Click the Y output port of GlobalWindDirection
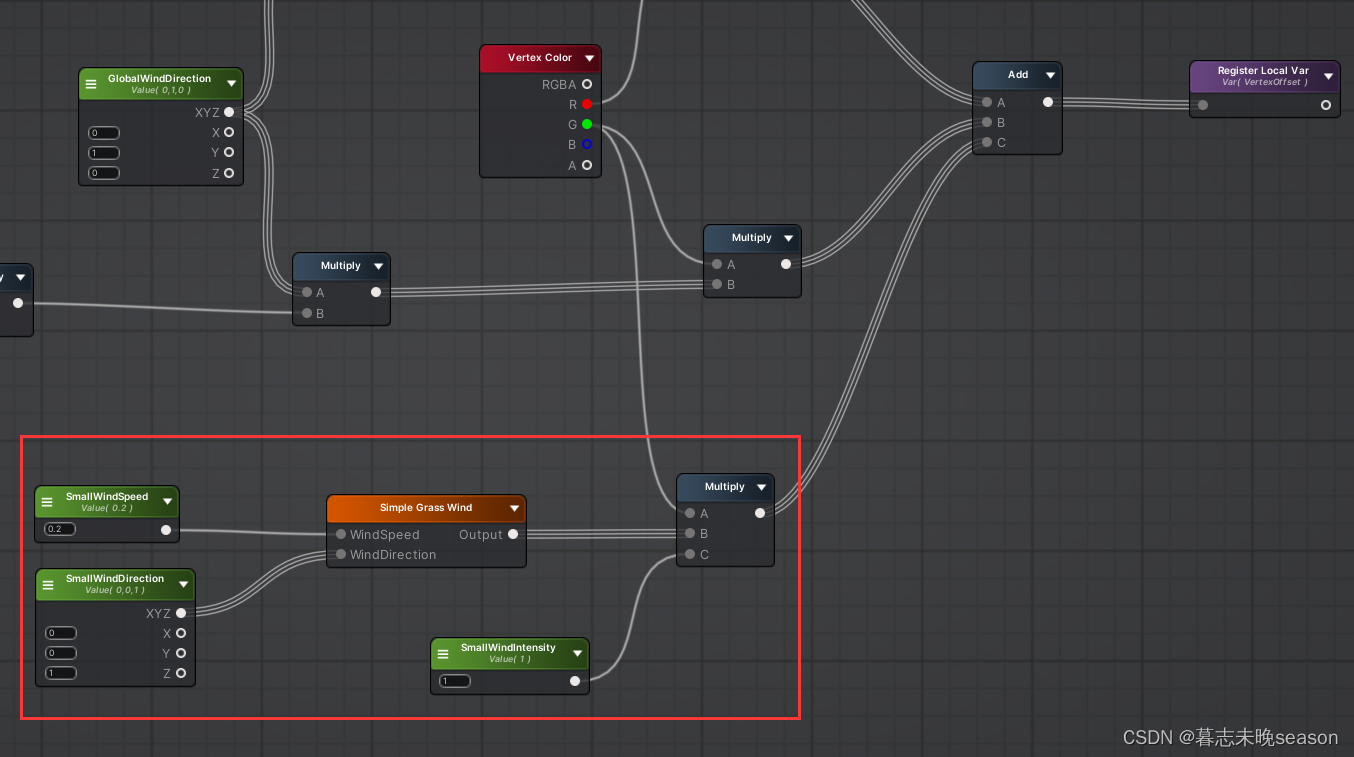This screenshot has height=757, width=1354. tap(229, 152)
